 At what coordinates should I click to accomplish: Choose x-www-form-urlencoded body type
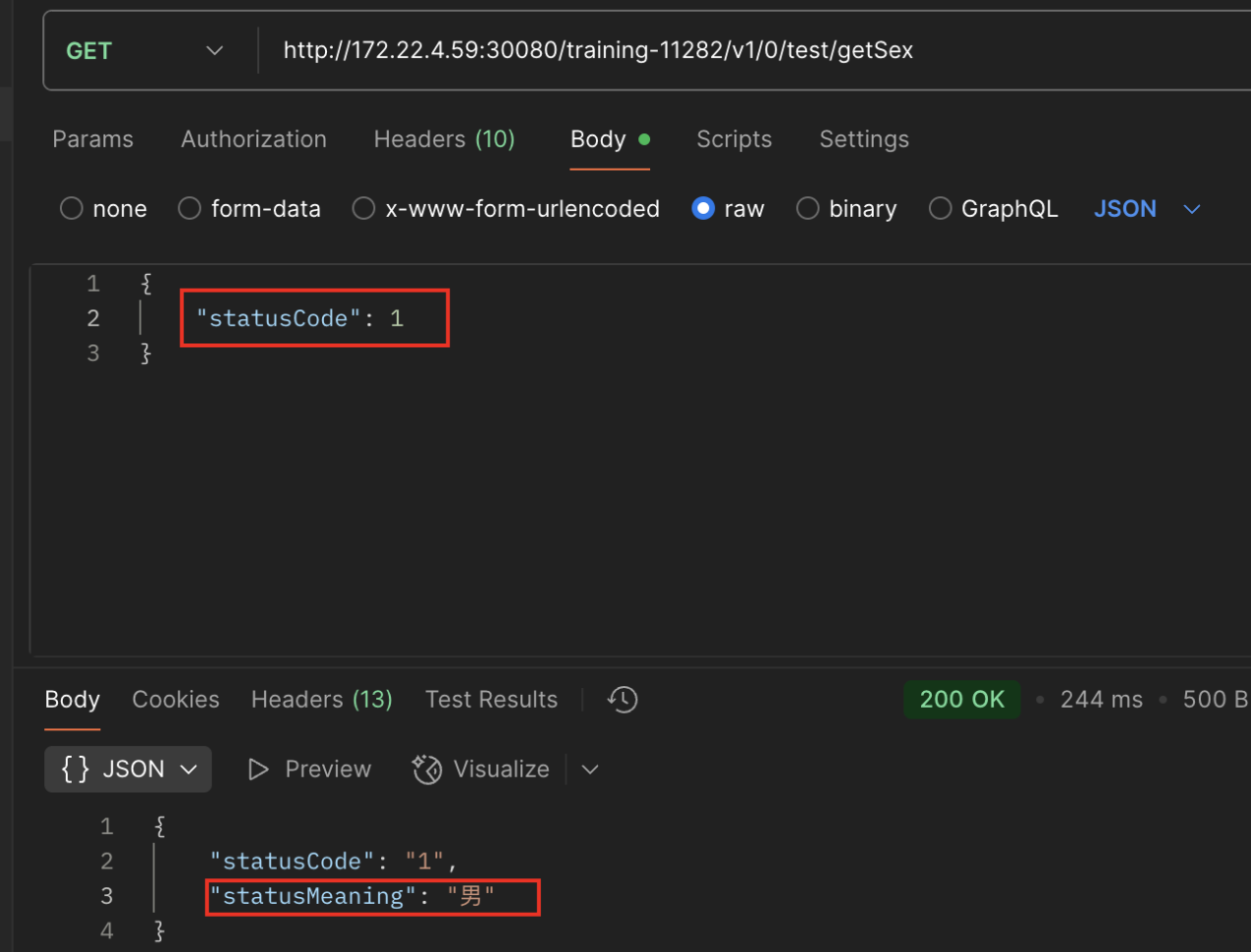[x=364, y=209]
